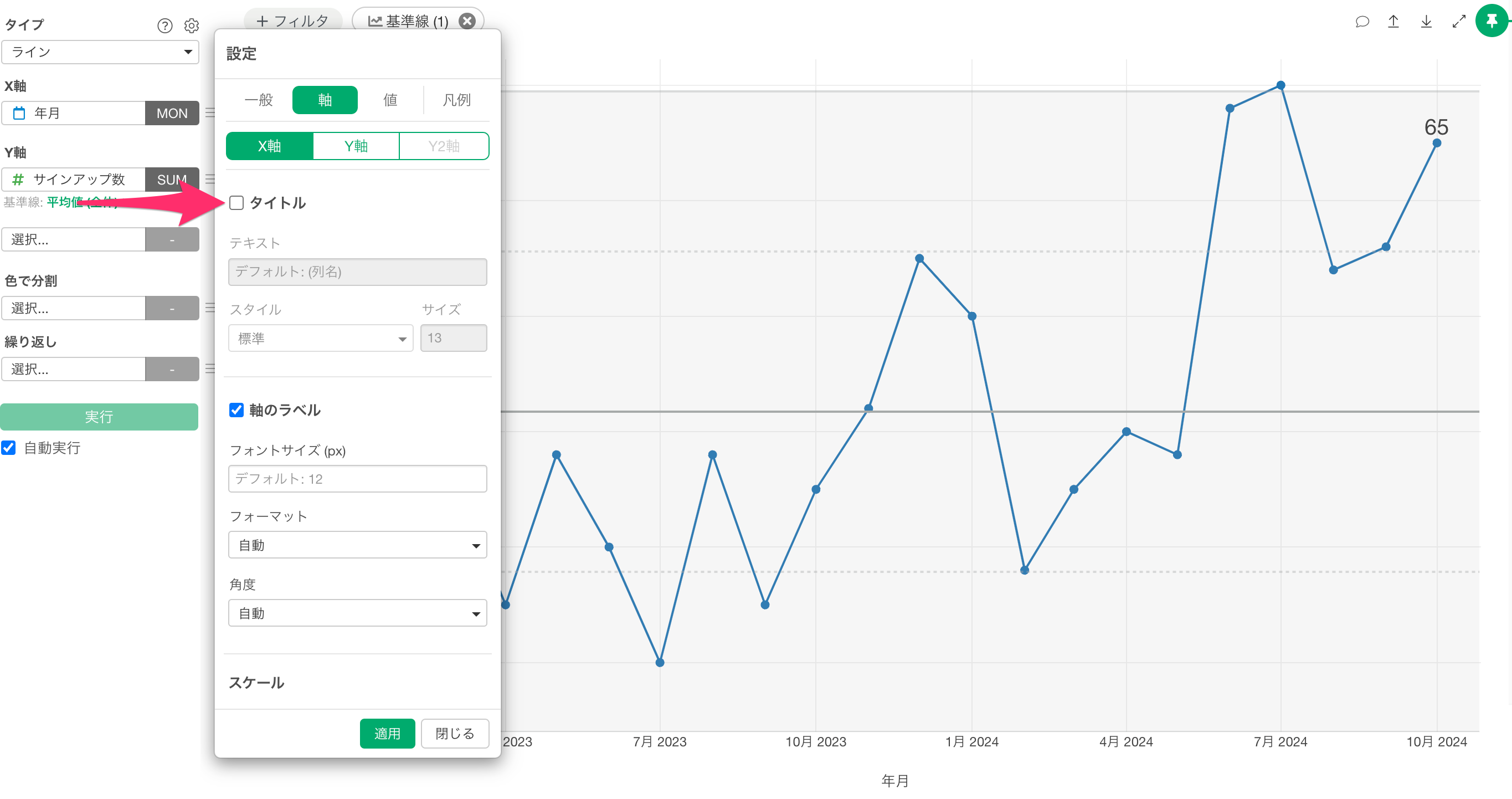Viewport: 1512px width, 799px height.
Task: Open the フォーマット dropdown
Action: [357, 545]
